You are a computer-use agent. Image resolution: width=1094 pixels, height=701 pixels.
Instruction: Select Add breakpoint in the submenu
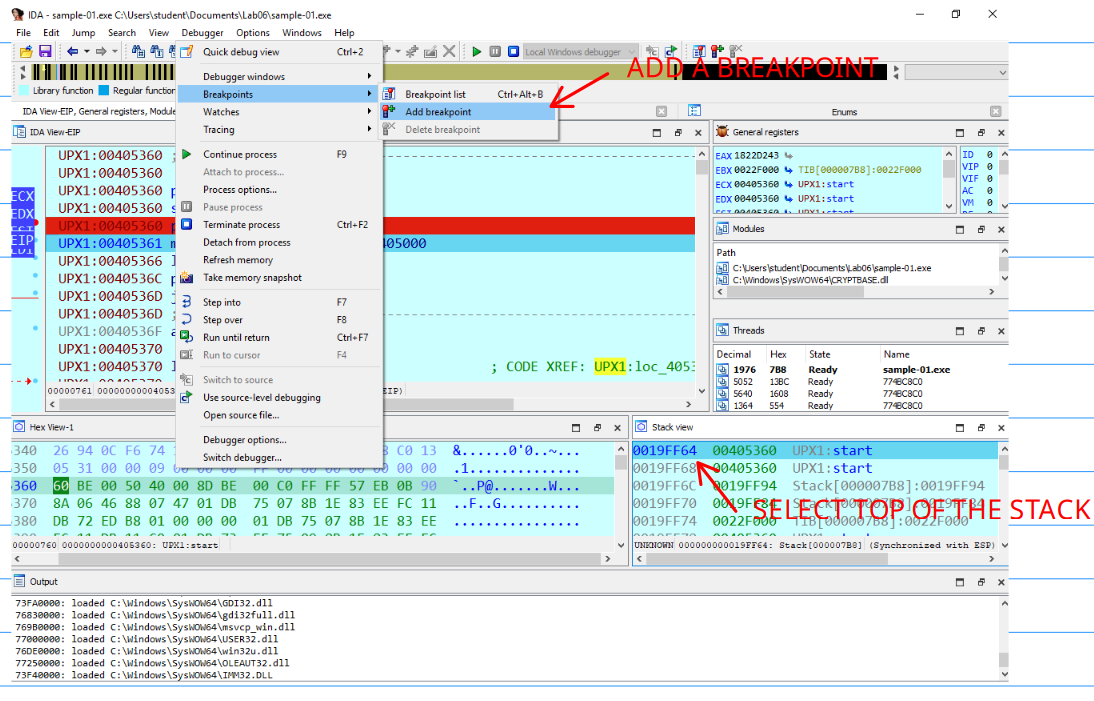pyautogui.click(x=469, y=112)
